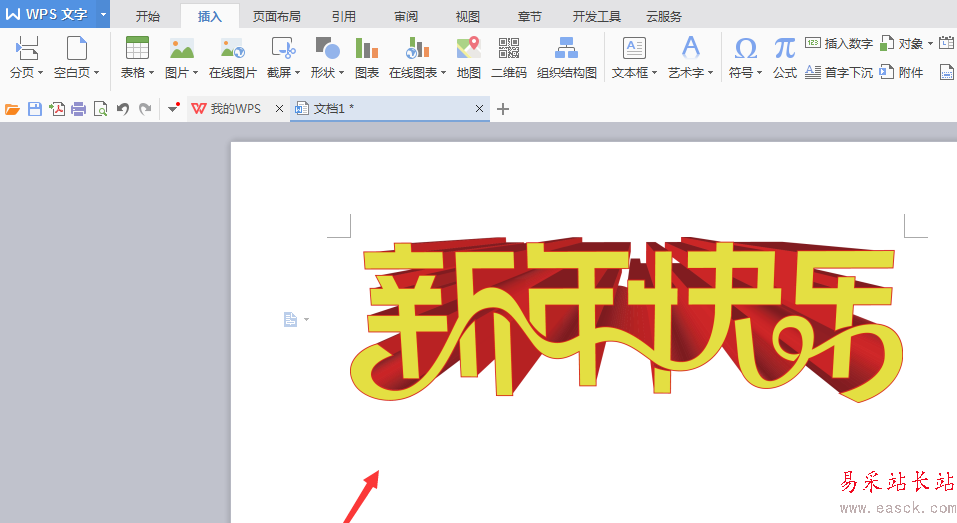Click the open folder icon in quick toolbar
957x523 pixels.
[12, 109]
